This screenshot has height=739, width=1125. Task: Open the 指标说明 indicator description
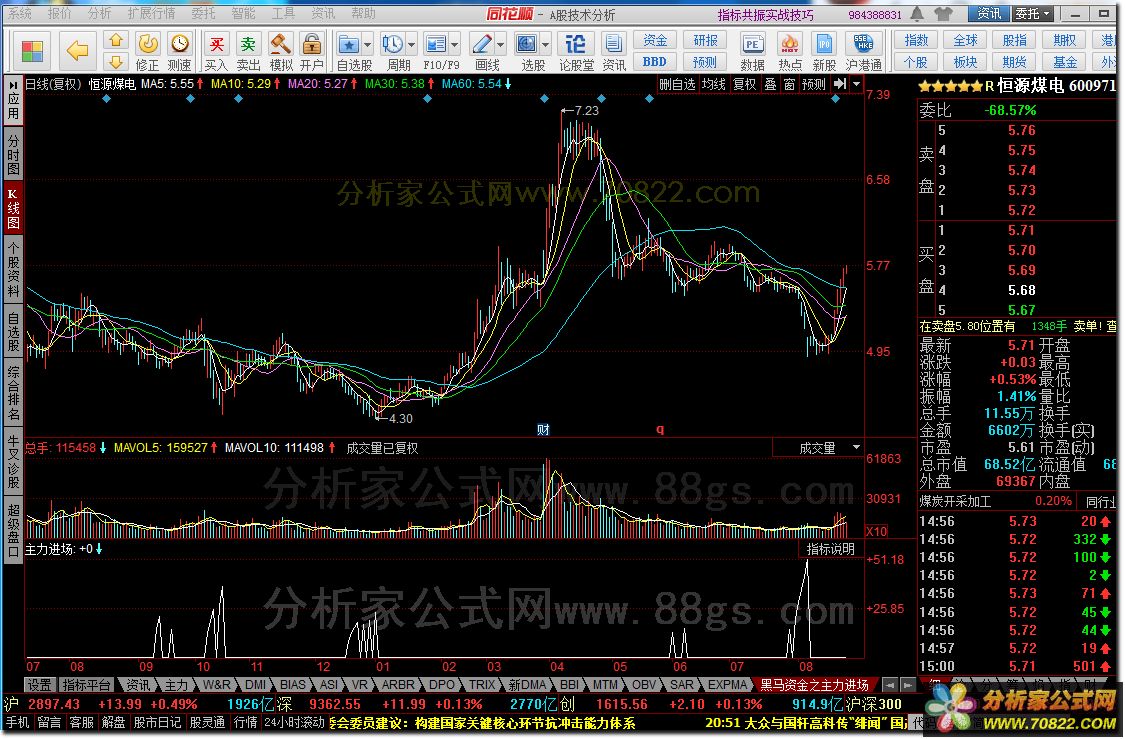click(x=831, y=549)
